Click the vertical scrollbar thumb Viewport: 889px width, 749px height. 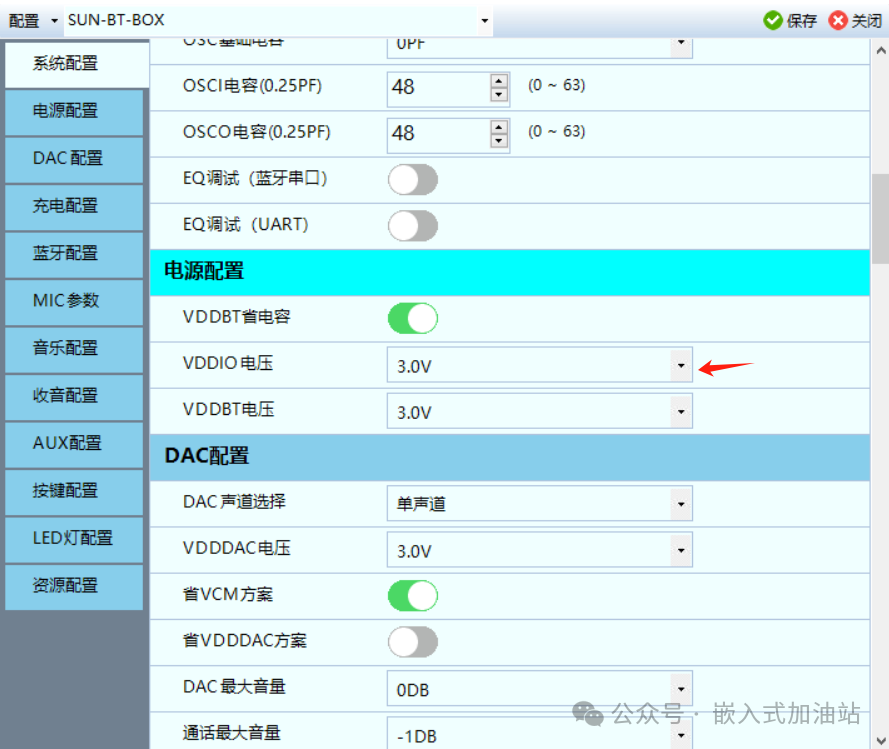tap(880, 218)
